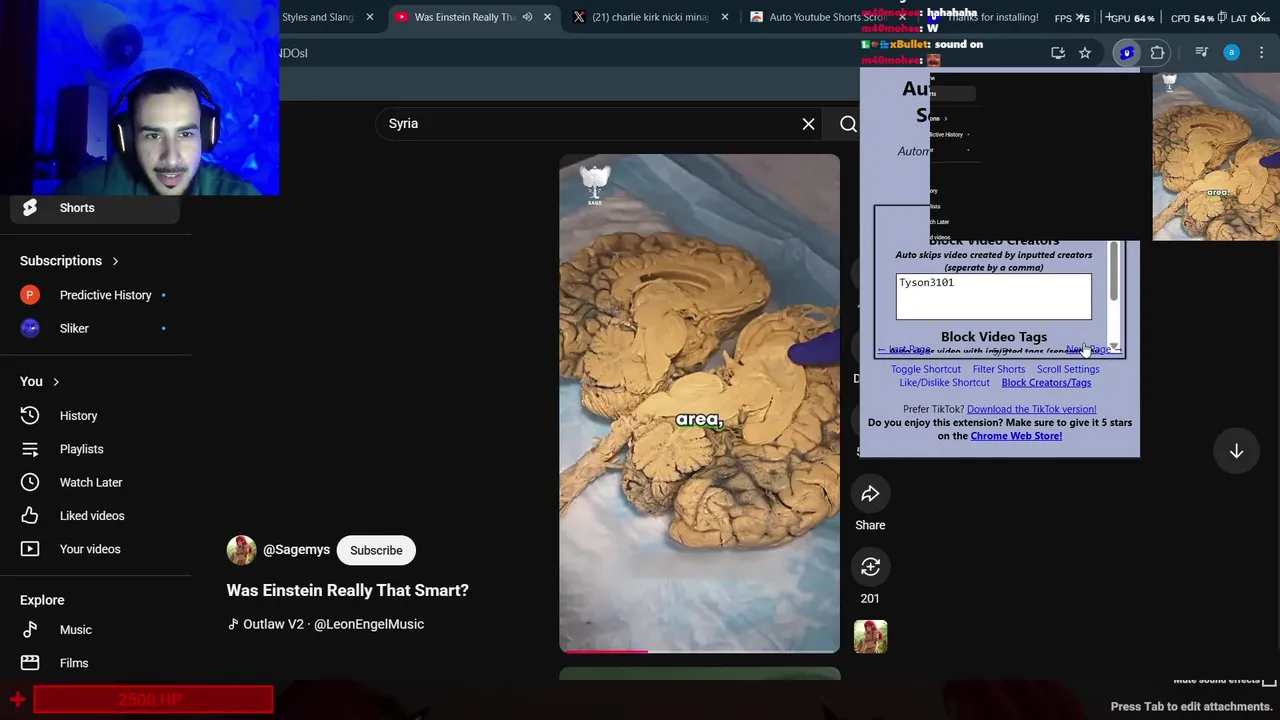The image size is (1280, 720).
Task: Click the extension popup scrollbar
Action: (x=1113, y=273)
